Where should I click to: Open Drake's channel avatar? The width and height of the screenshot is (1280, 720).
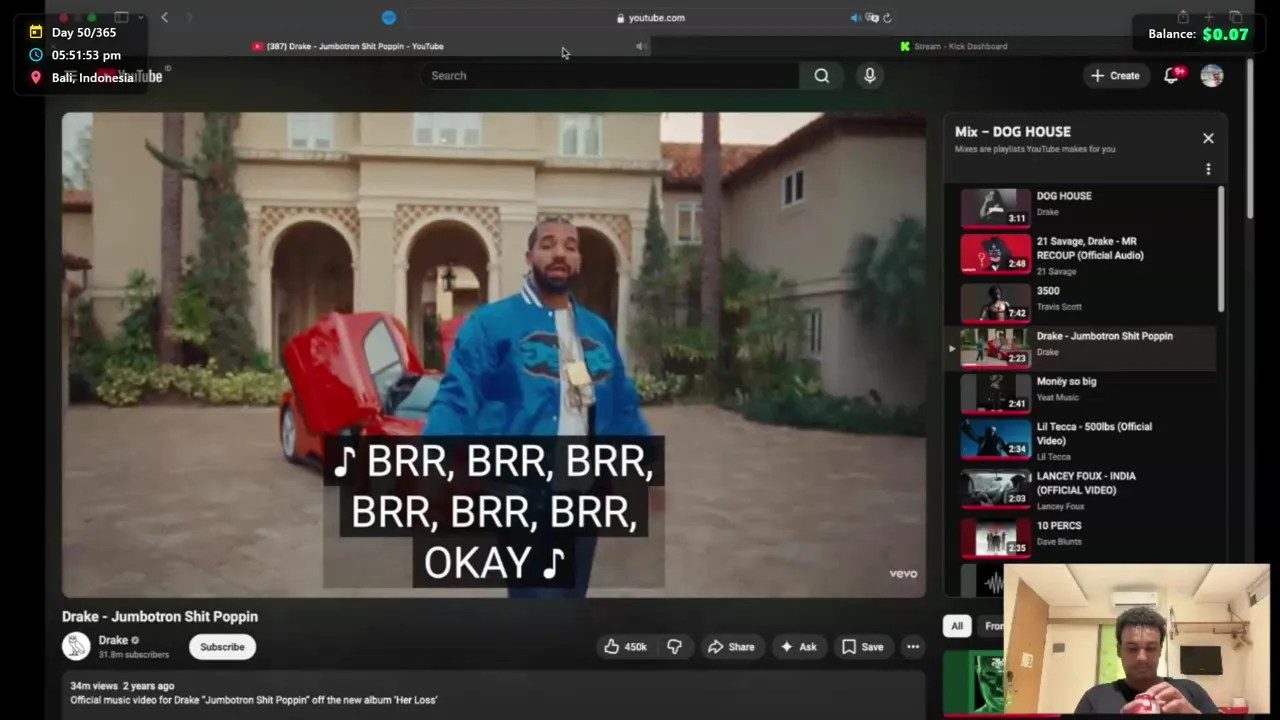(x=76, y=646)
